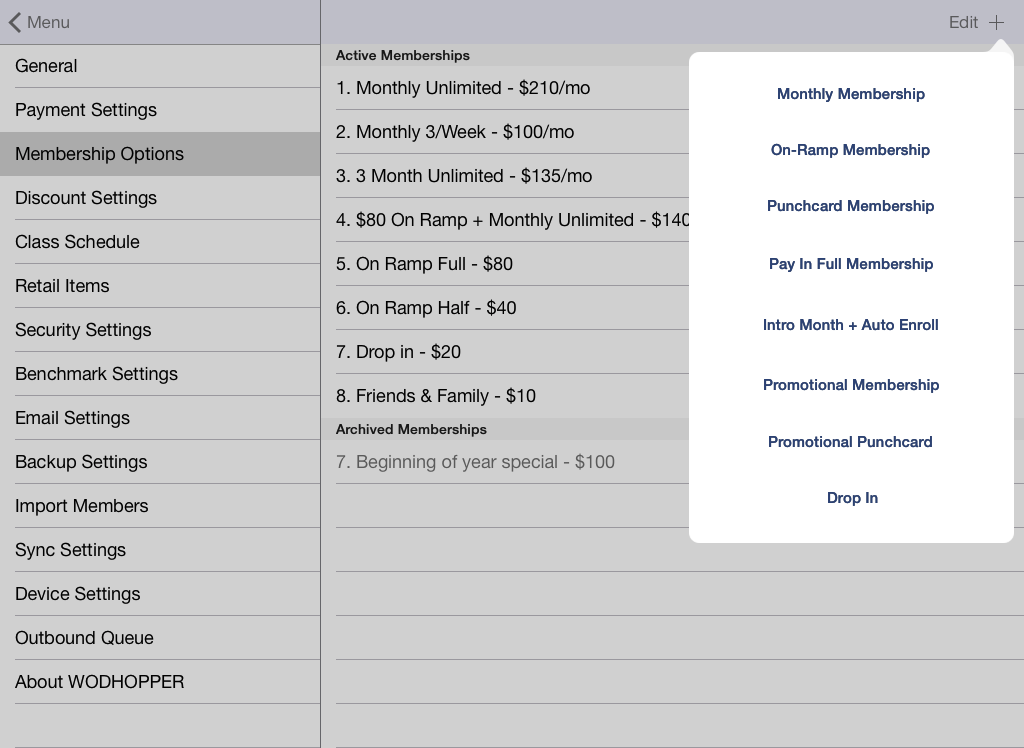Select Promotional Membership option
The height and width of the screenshot is (748, 1024).
point(850,385)
